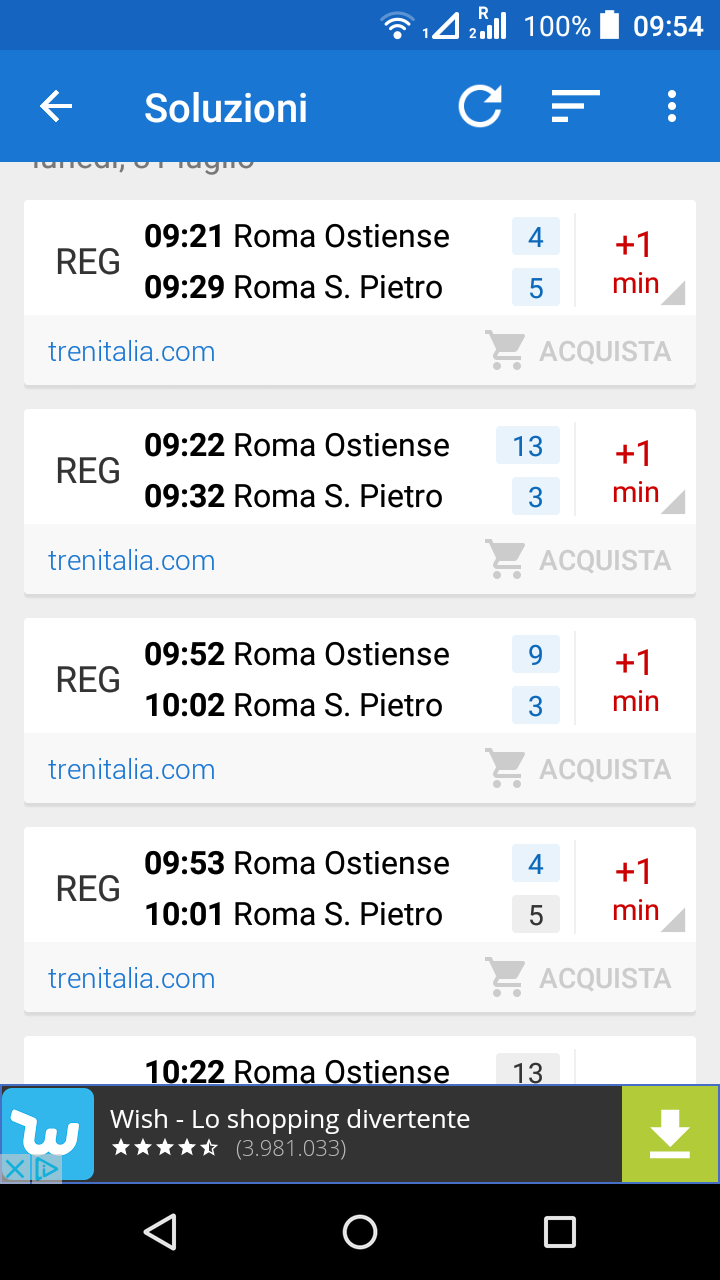Screen dimensions: 720x1280
Task: Open trenitalia.com link for 09:21 train
Action: 132,351
